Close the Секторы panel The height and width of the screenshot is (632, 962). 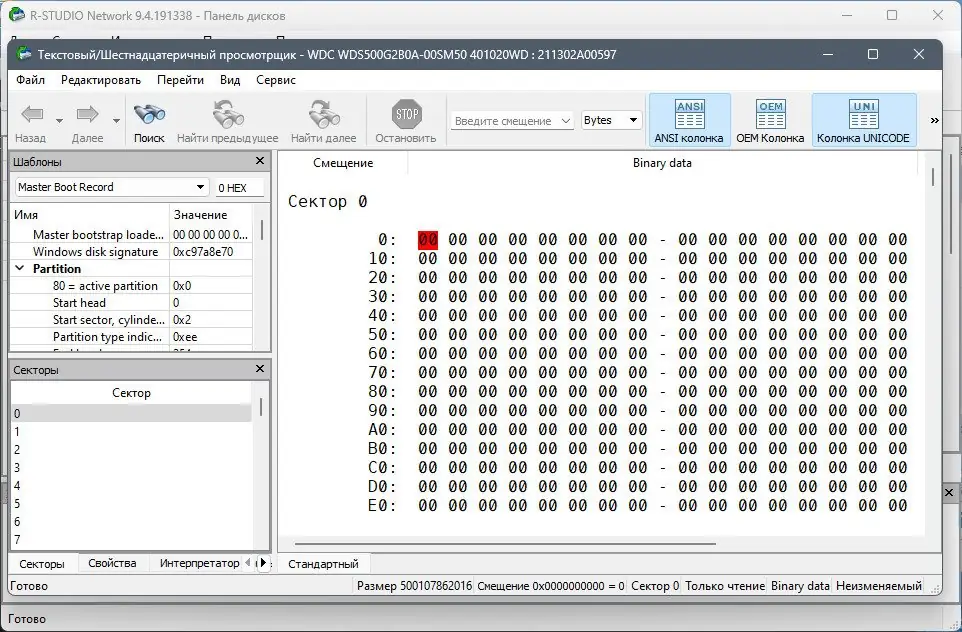[260, 369]
